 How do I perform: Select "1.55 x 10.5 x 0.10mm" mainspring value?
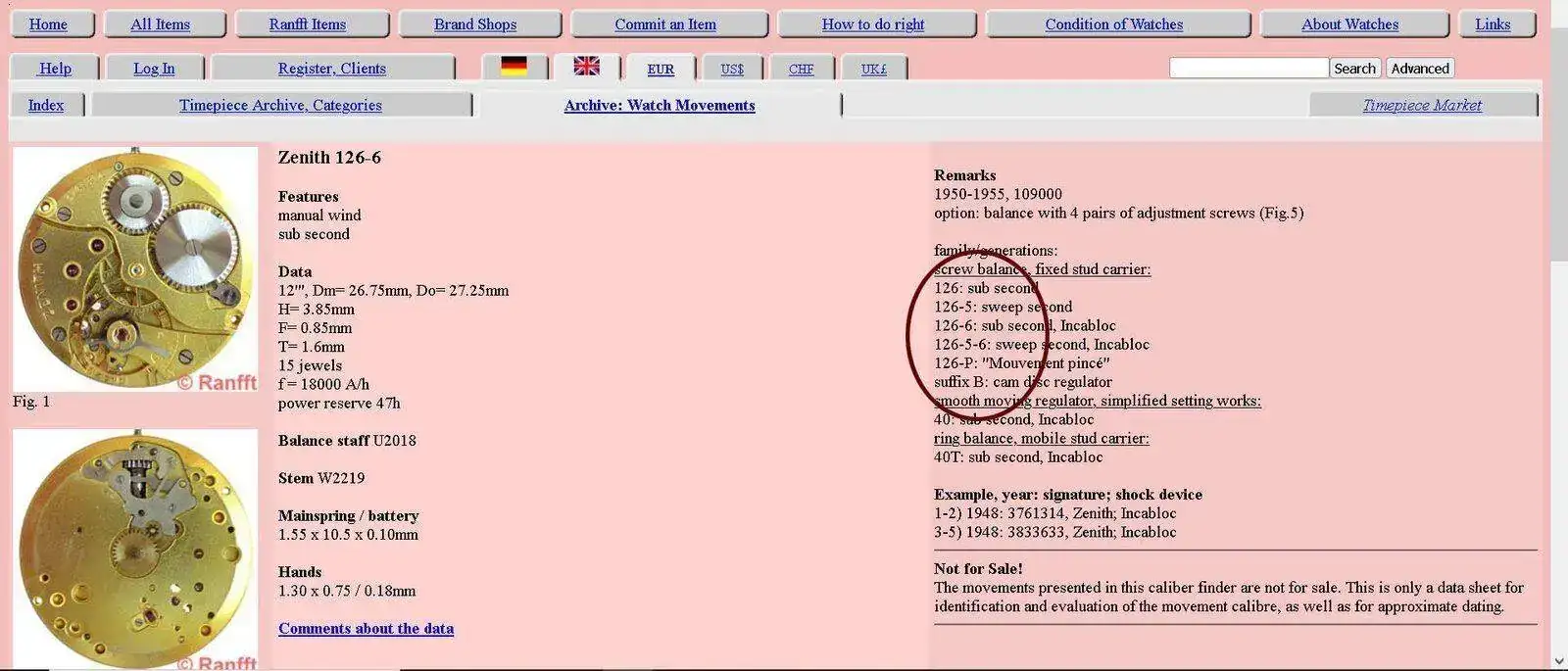tap(348, 534)
